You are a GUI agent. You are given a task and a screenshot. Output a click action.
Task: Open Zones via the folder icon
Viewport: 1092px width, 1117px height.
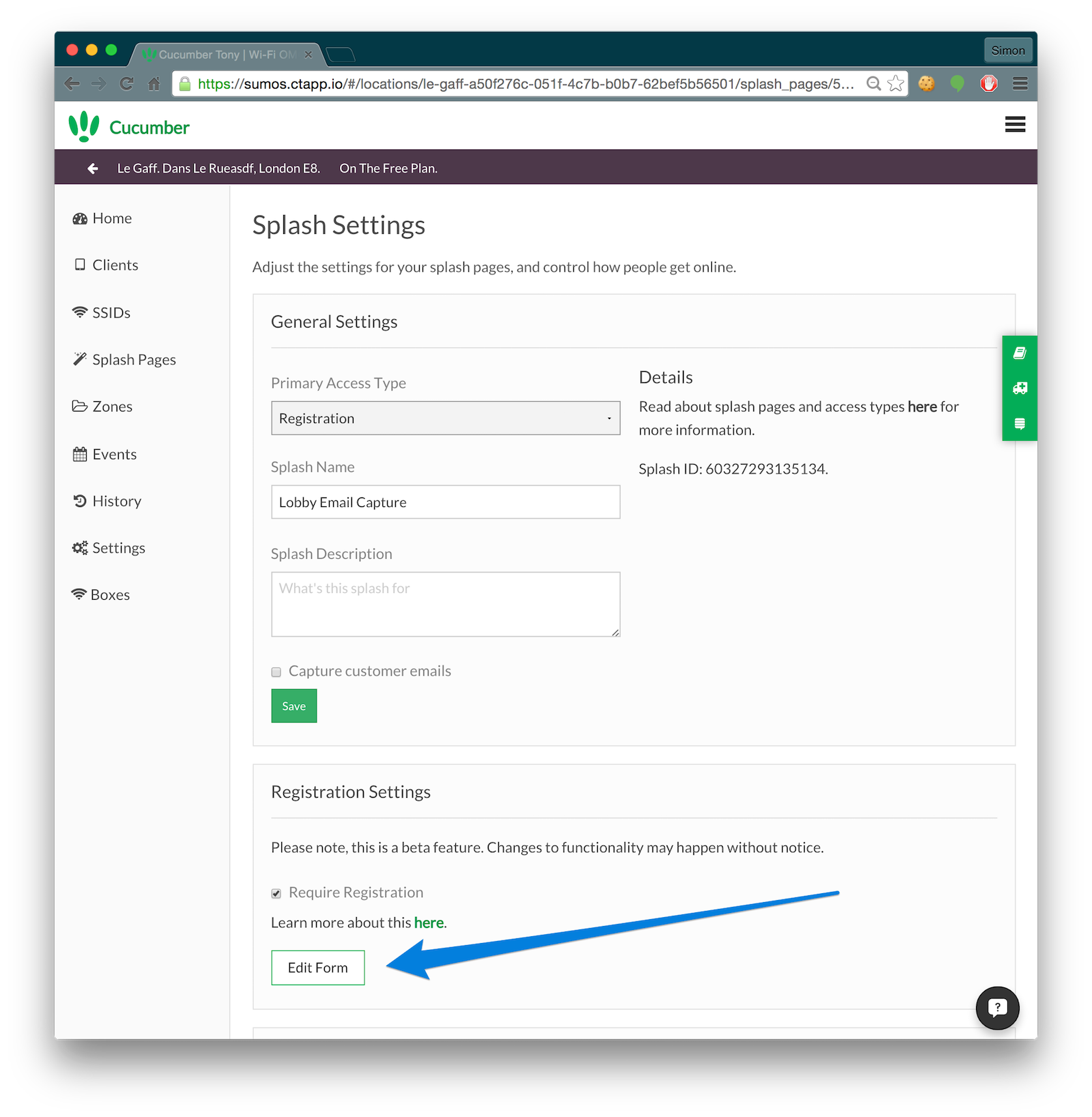[x=80, y=406]
